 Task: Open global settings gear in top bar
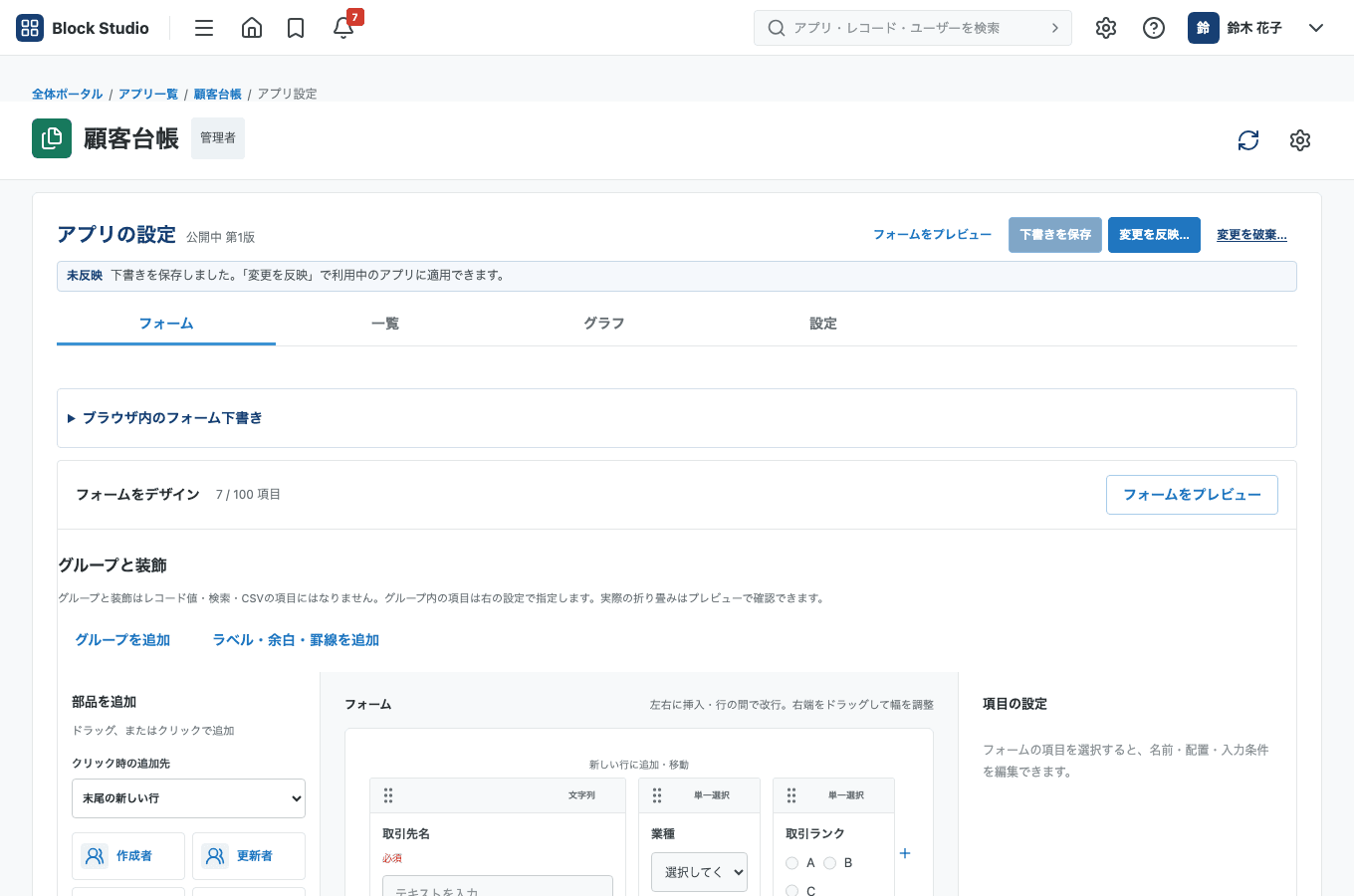click(1106, 28)
